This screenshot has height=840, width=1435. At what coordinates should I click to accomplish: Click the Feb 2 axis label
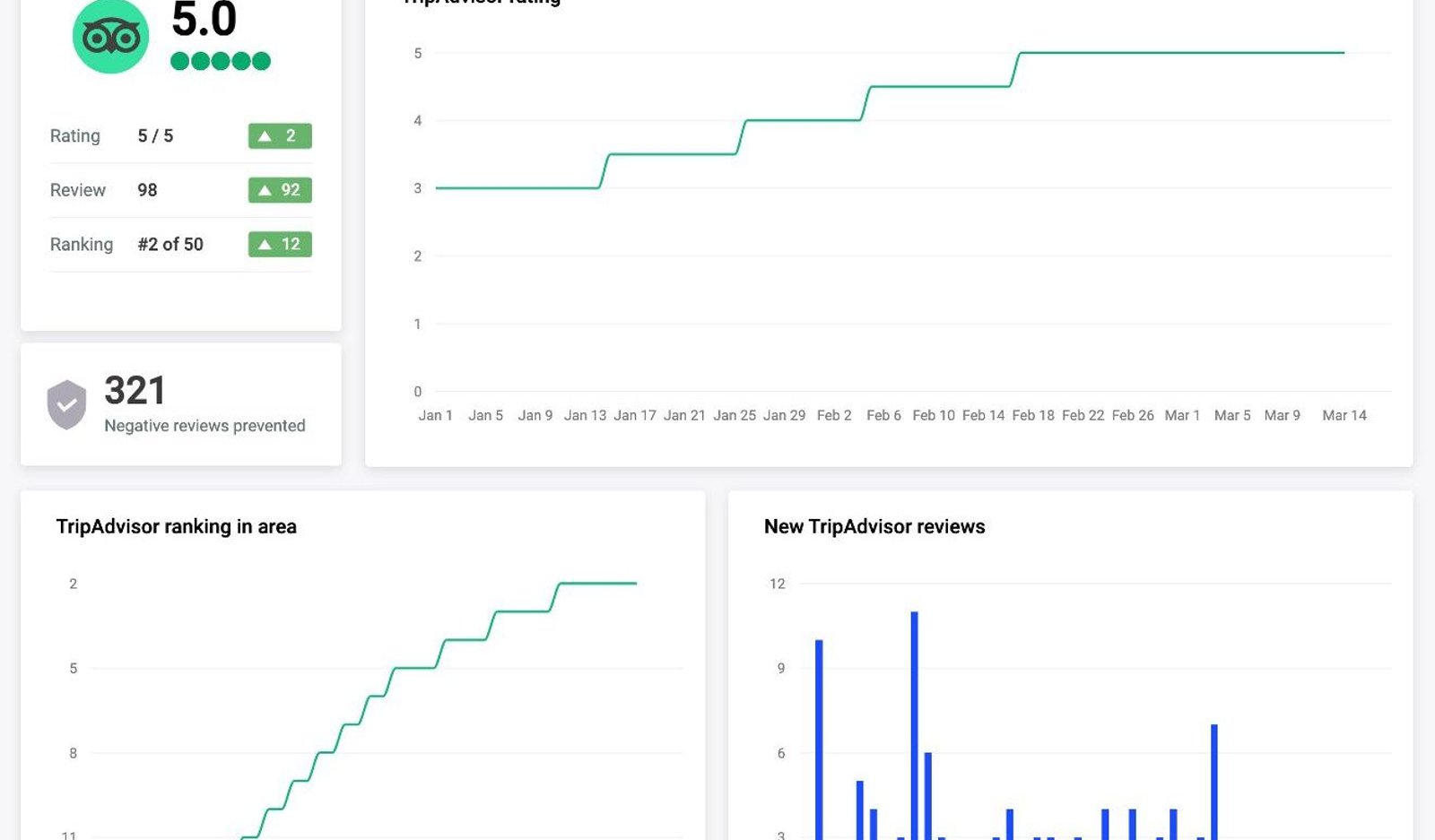pos(834,415)
